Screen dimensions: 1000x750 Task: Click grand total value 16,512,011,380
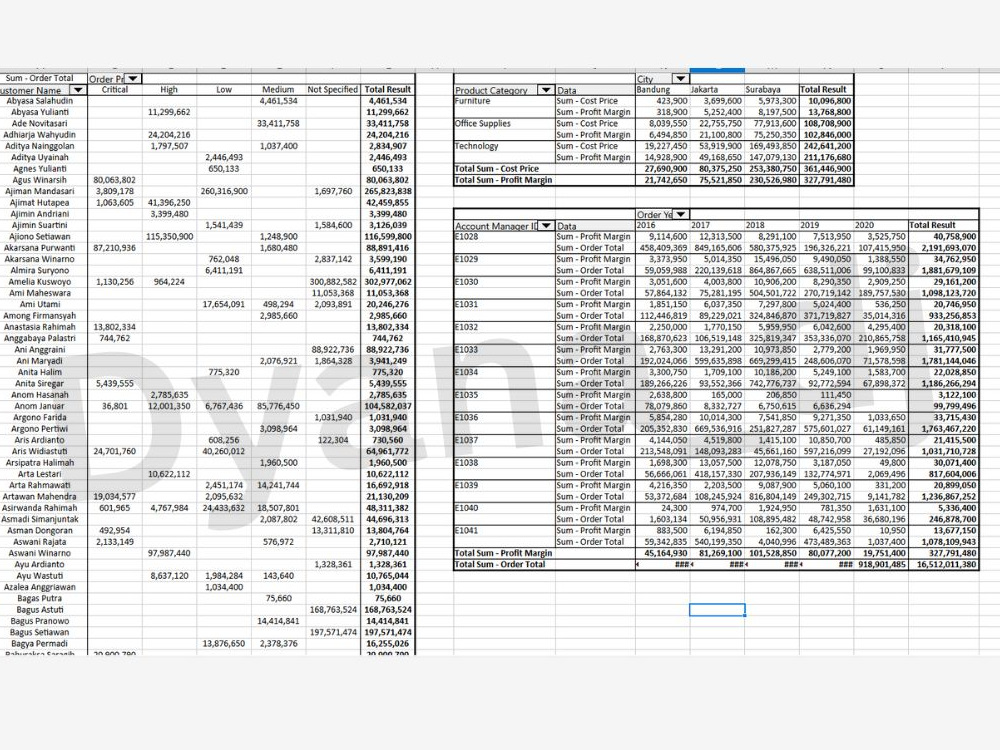tap(943, 565)
